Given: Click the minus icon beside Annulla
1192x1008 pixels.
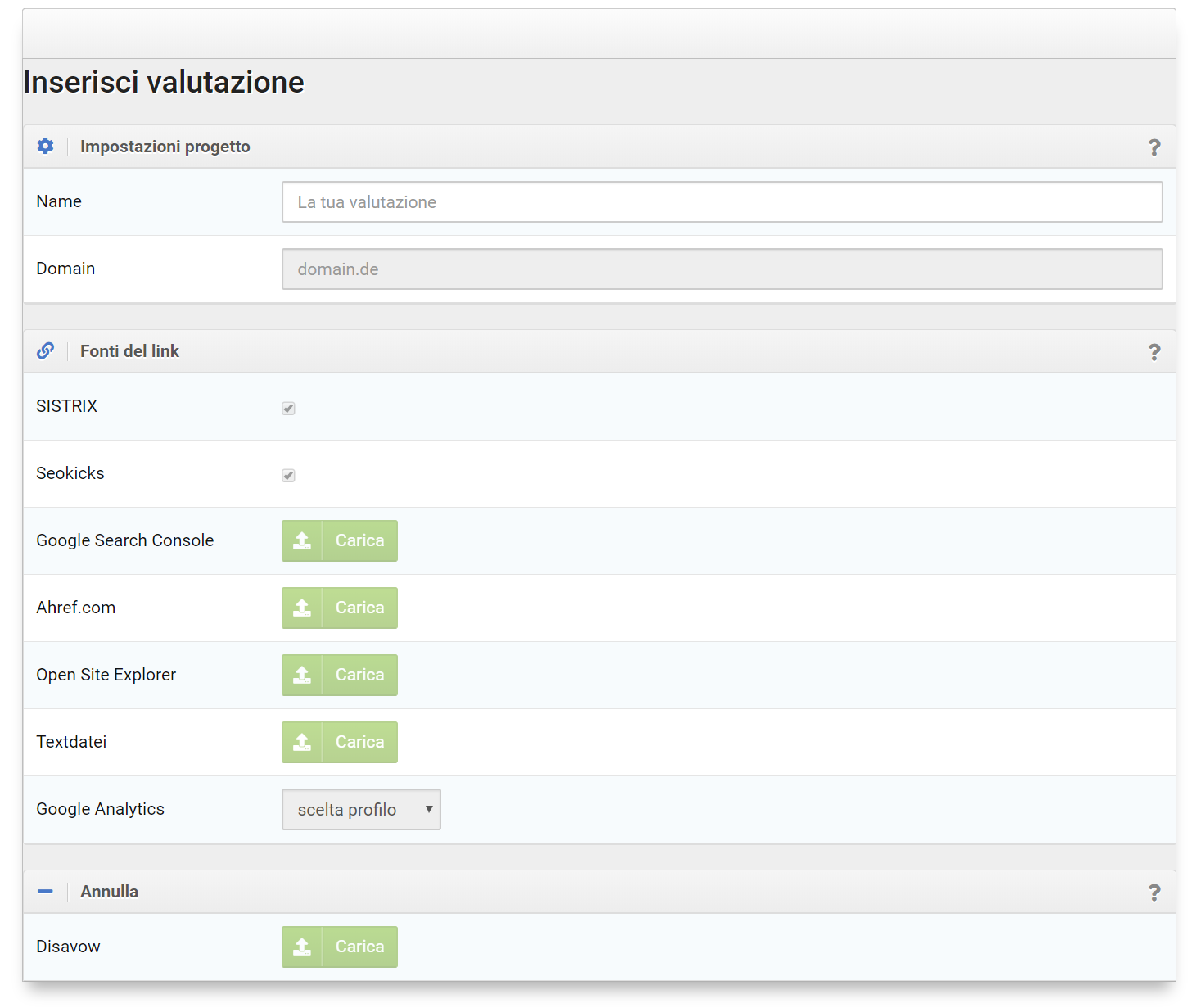Looking at the screenshot, I should pos(46,891).
